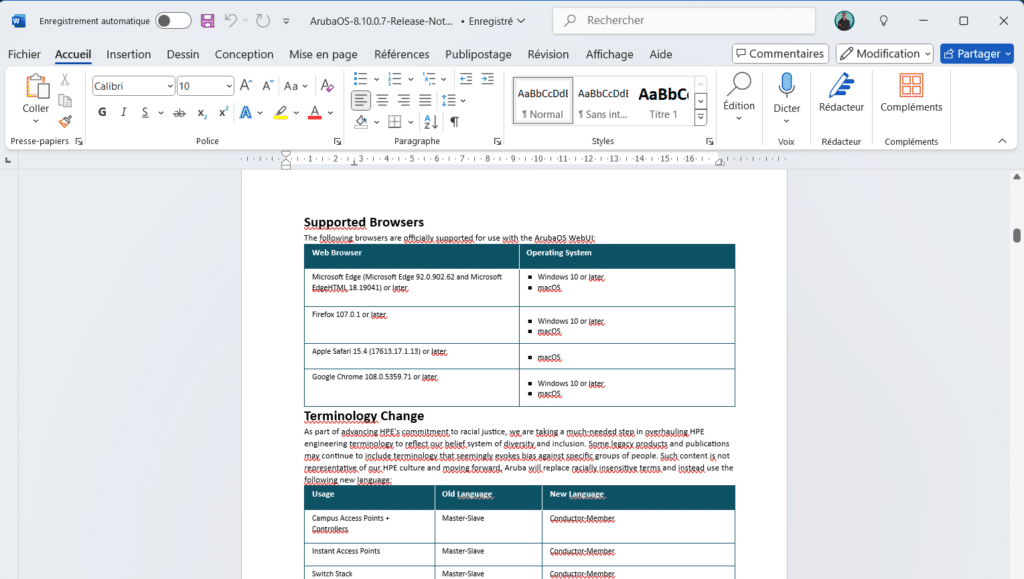This screenshot has width=1024, height=579.
Task: Click the Modification mode button
Action: pos(885,54)
